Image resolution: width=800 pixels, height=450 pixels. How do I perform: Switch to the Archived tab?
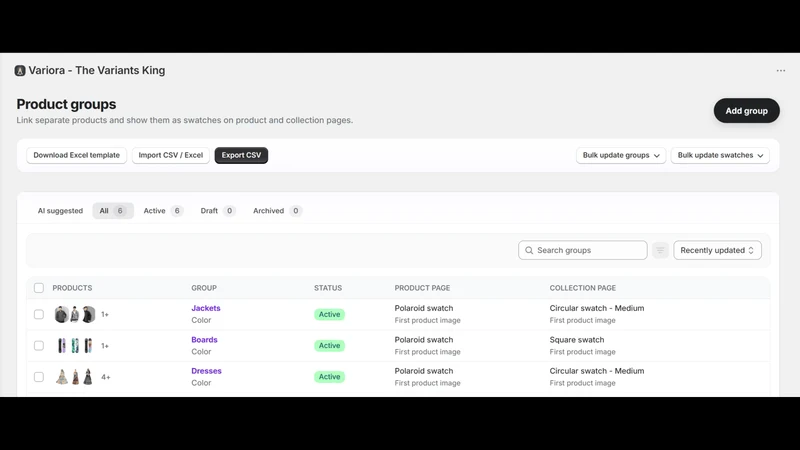pyautogui.click(x=277, y=211)
